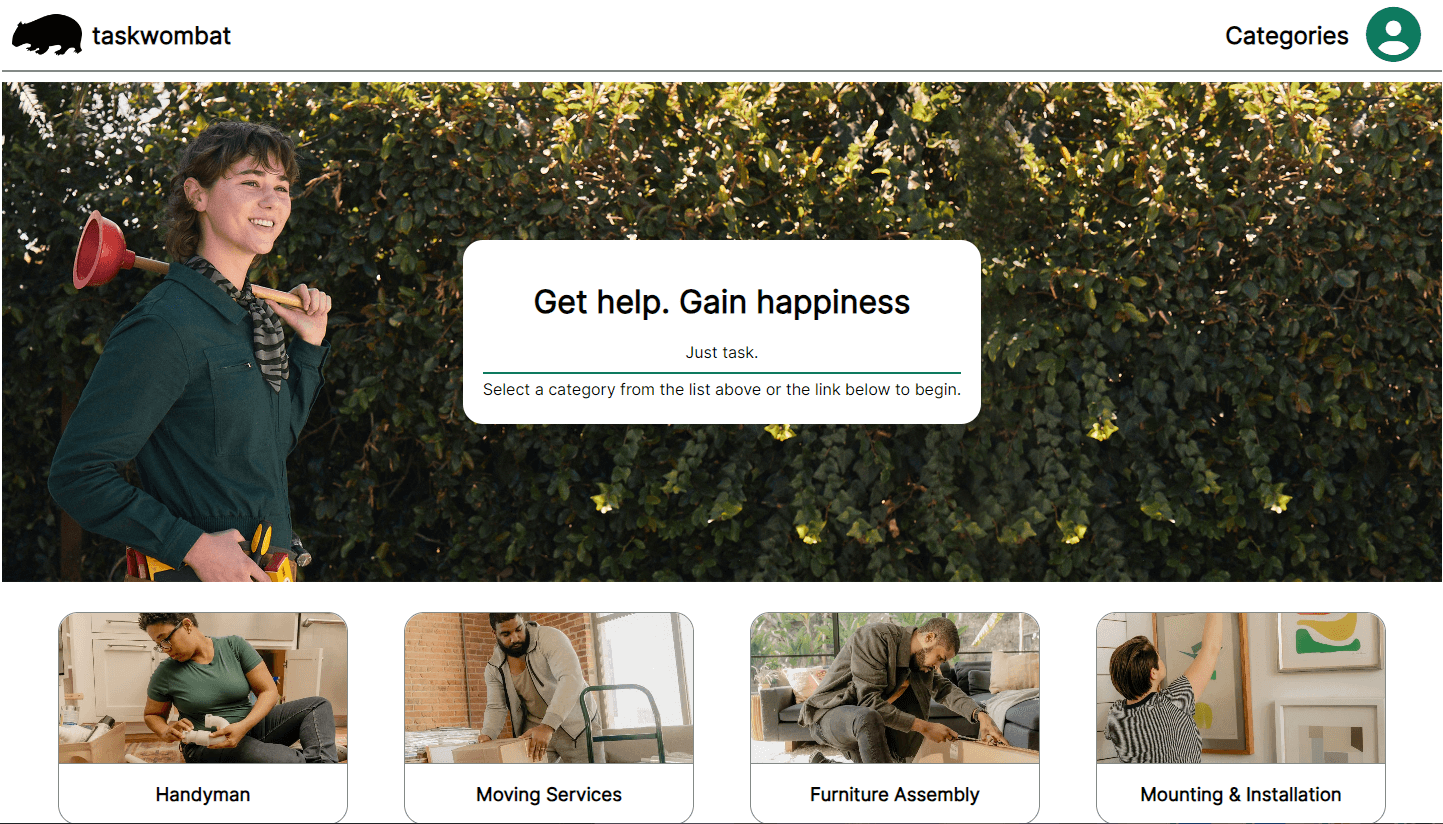Click the black wombat logo icon
This screenshot has height=824, width=1443.
[x=47, y=35]
